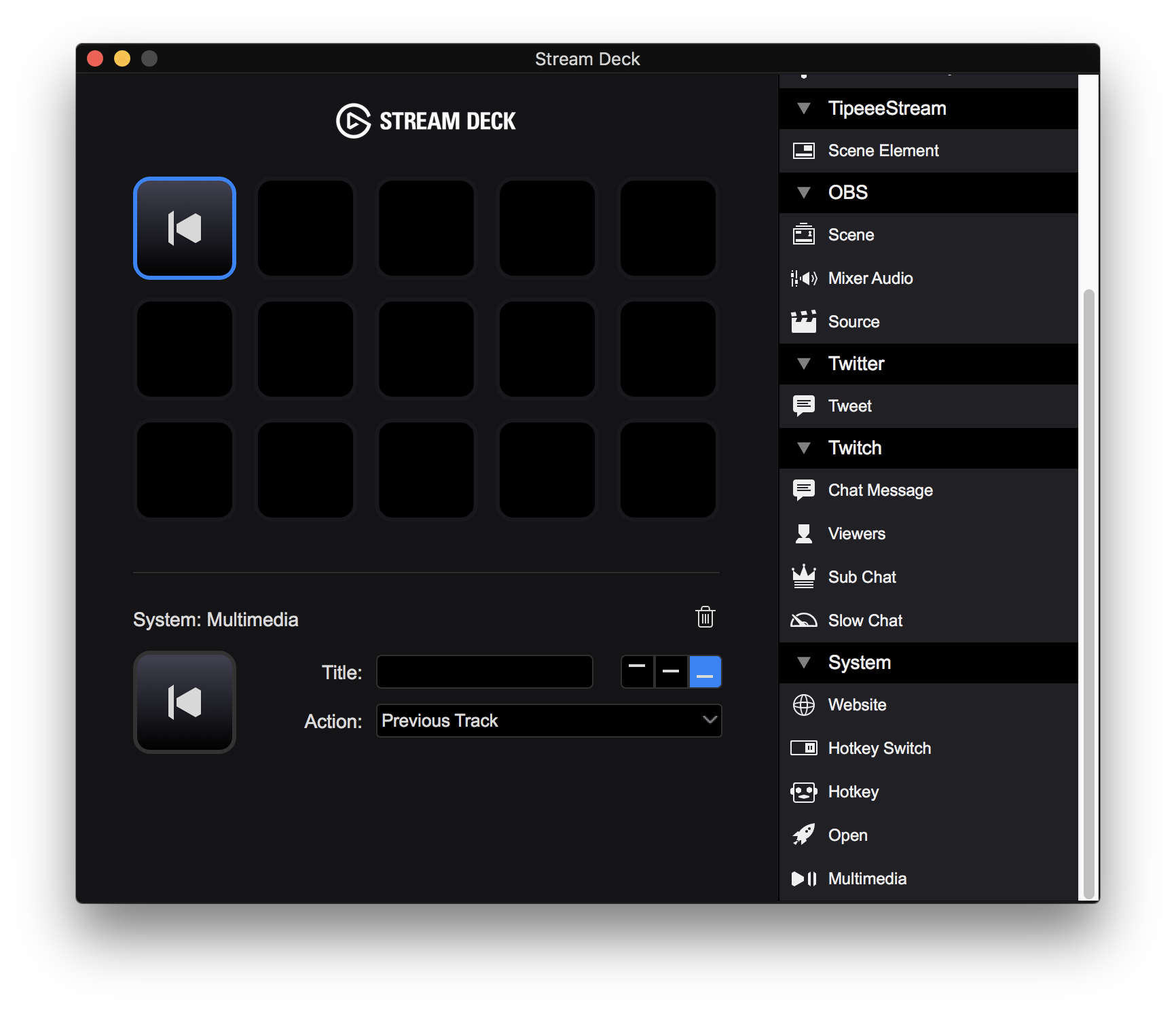Align the title to the bottom
The height and width of the screenshot is (1012, 1176).
point(705,672)
